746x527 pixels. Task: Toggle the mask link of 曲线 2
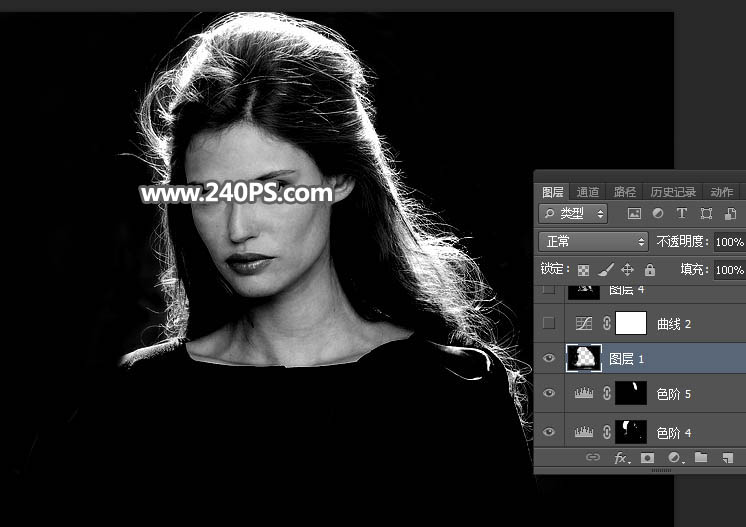click(607, 323)
